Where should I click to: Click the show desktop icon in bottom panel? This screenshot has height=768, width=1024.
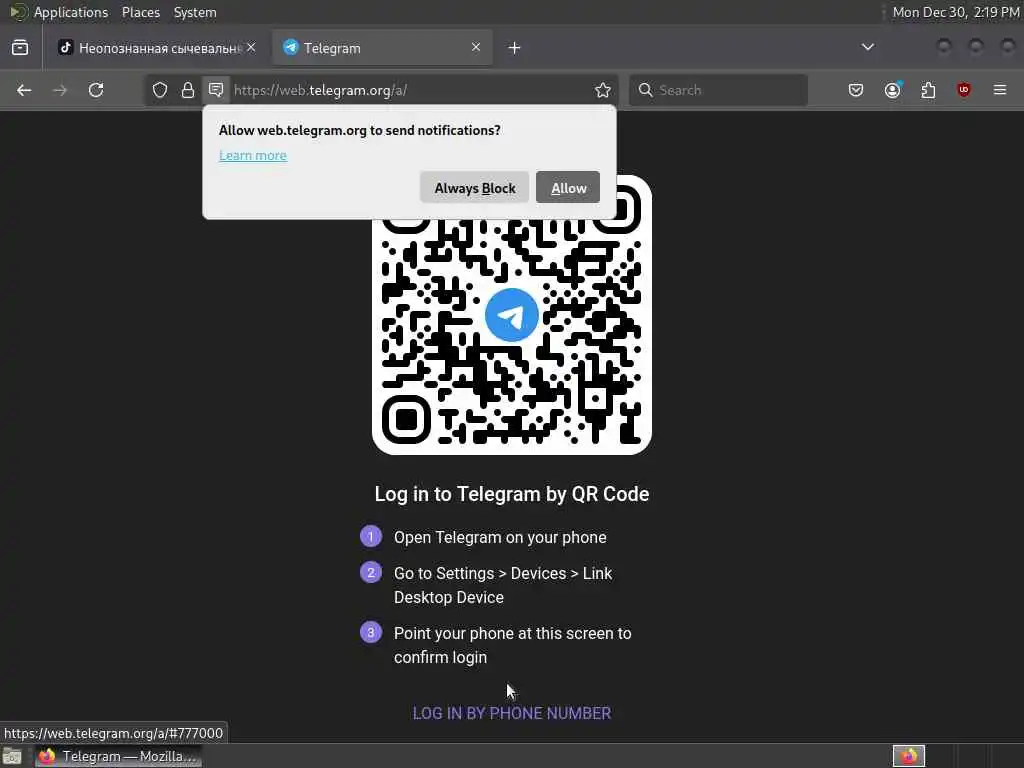click(x=12, y=756)
